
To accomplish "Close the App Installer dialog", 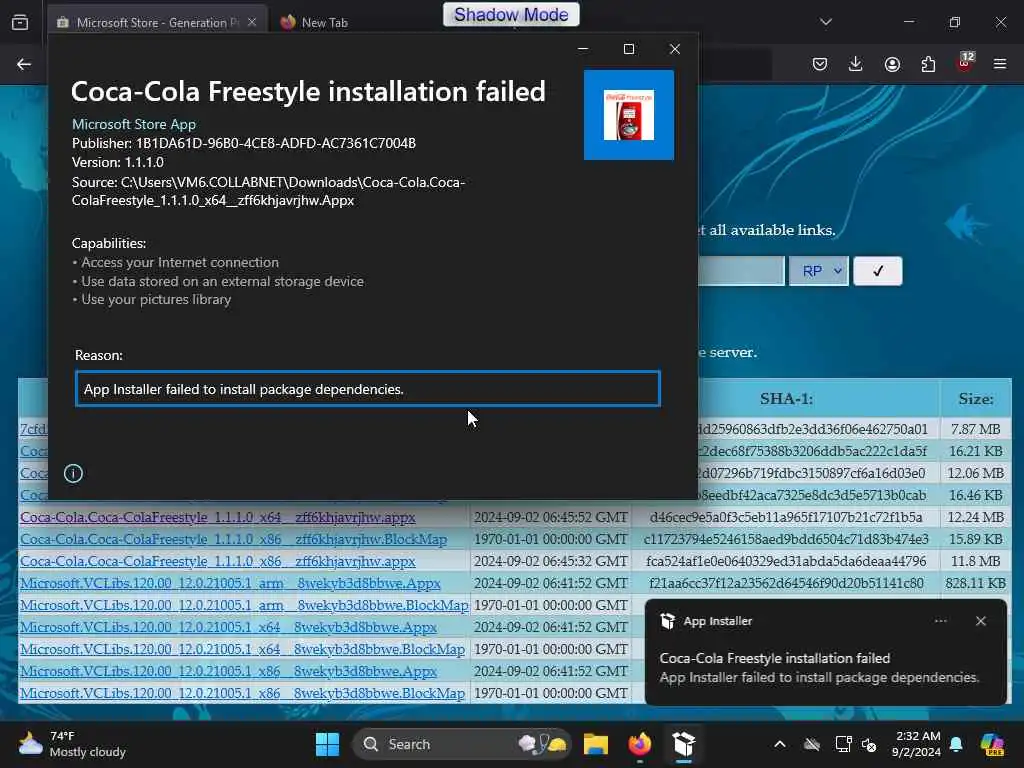I will (x=675, y=49).
